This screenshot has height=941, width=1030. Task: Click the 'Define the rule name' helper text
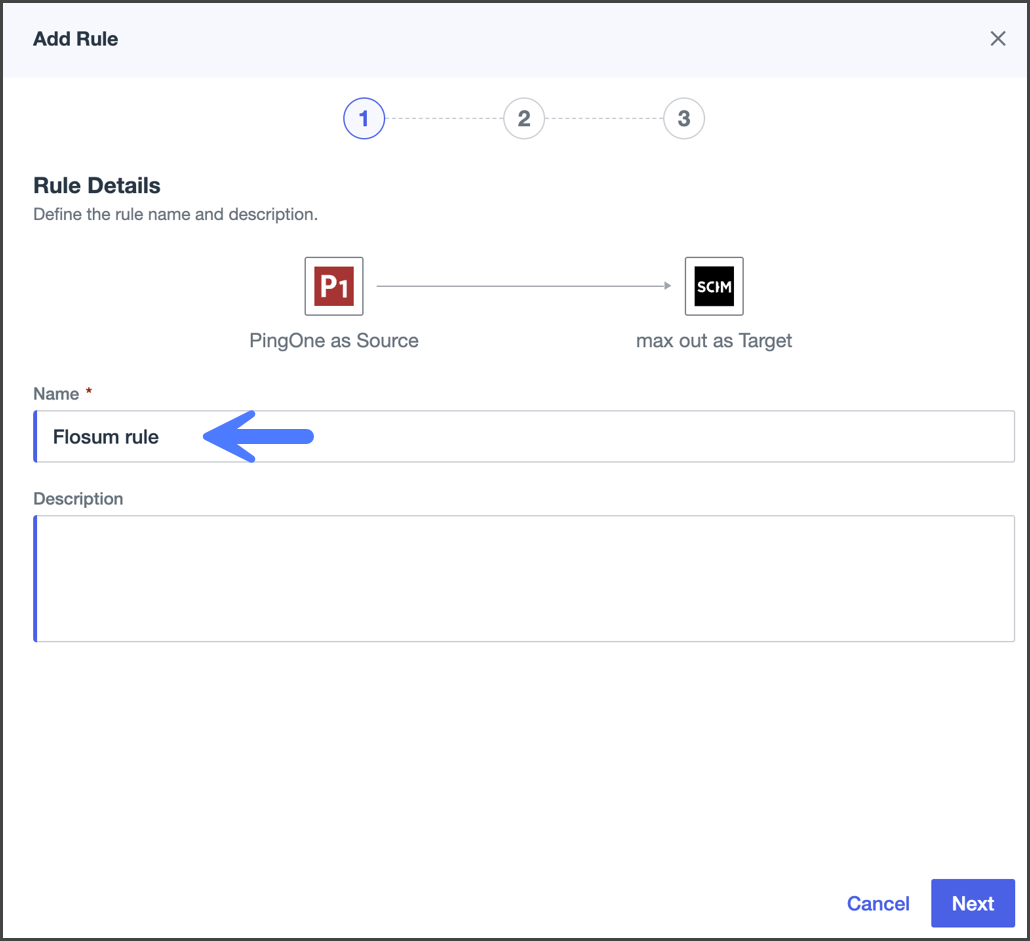(x=175, y=214)
